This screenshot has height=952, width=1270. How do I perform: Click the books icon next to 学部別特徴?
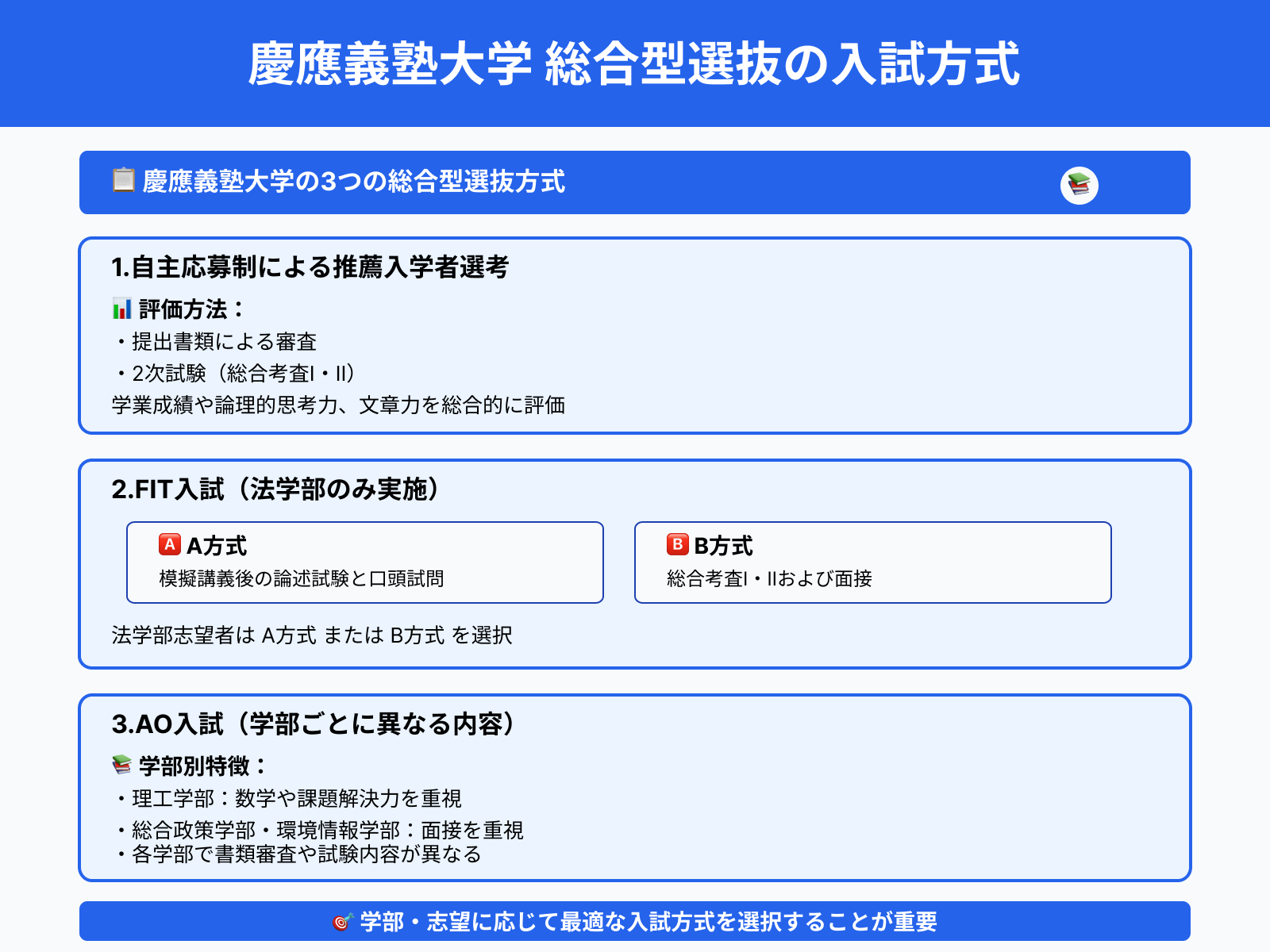point(122,765)
